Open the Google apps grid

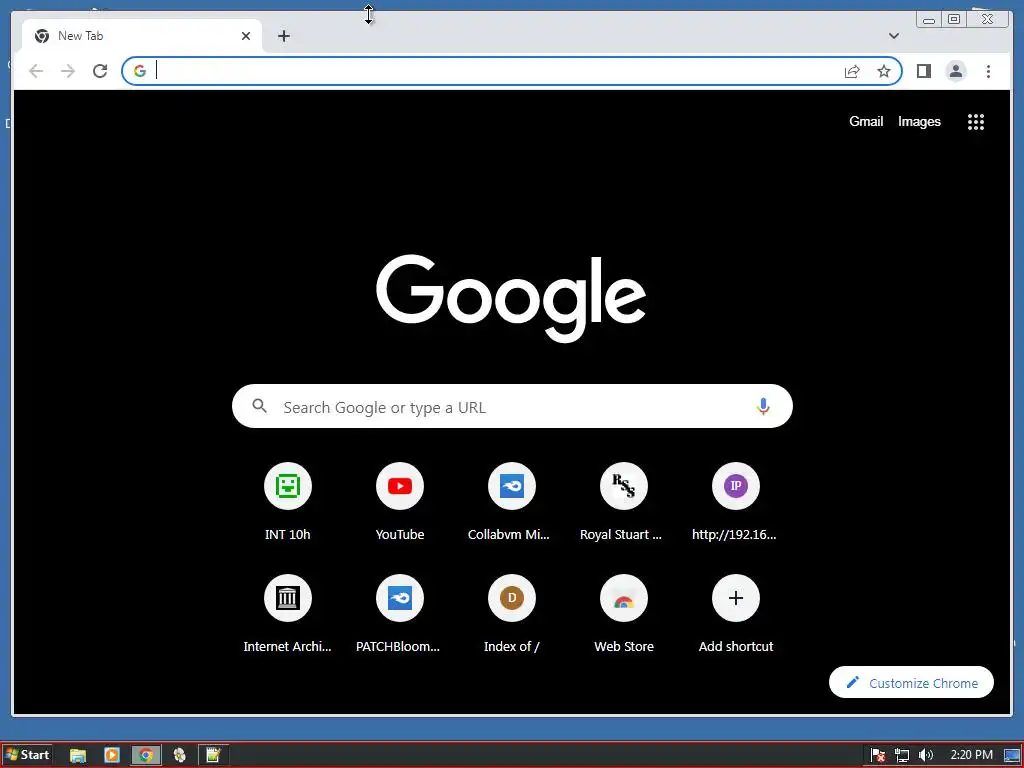click(x=976, y=121)
